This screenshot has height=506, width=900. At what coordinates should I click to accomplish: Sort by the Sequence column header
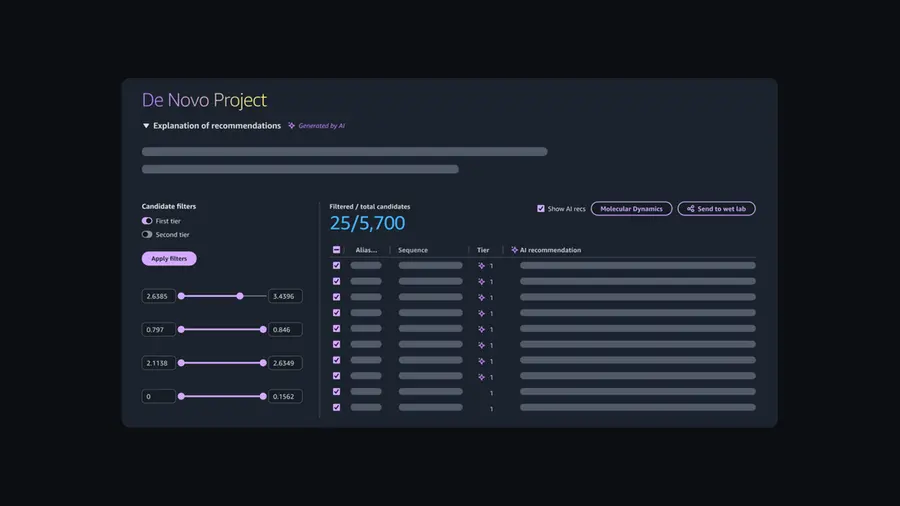[x=413, y=250]
